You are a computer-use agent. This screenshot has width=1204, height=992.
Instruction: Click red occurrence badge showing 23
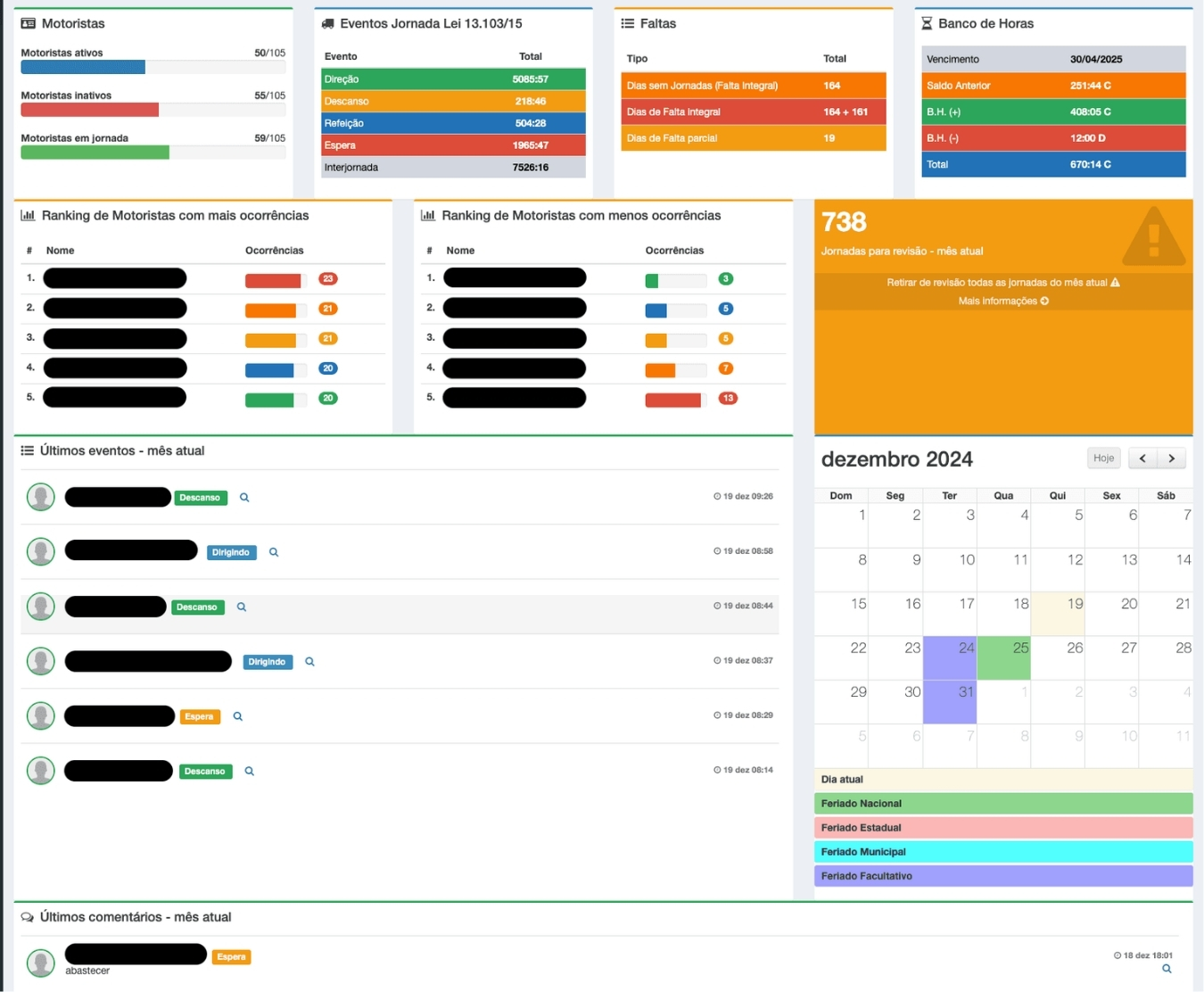[x=328, y=279]
